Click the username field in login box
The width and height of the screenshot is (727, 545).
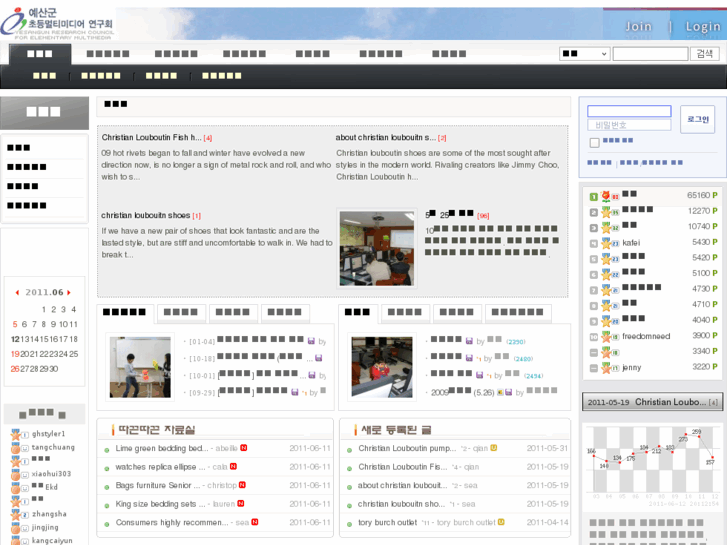pos(629,111)
